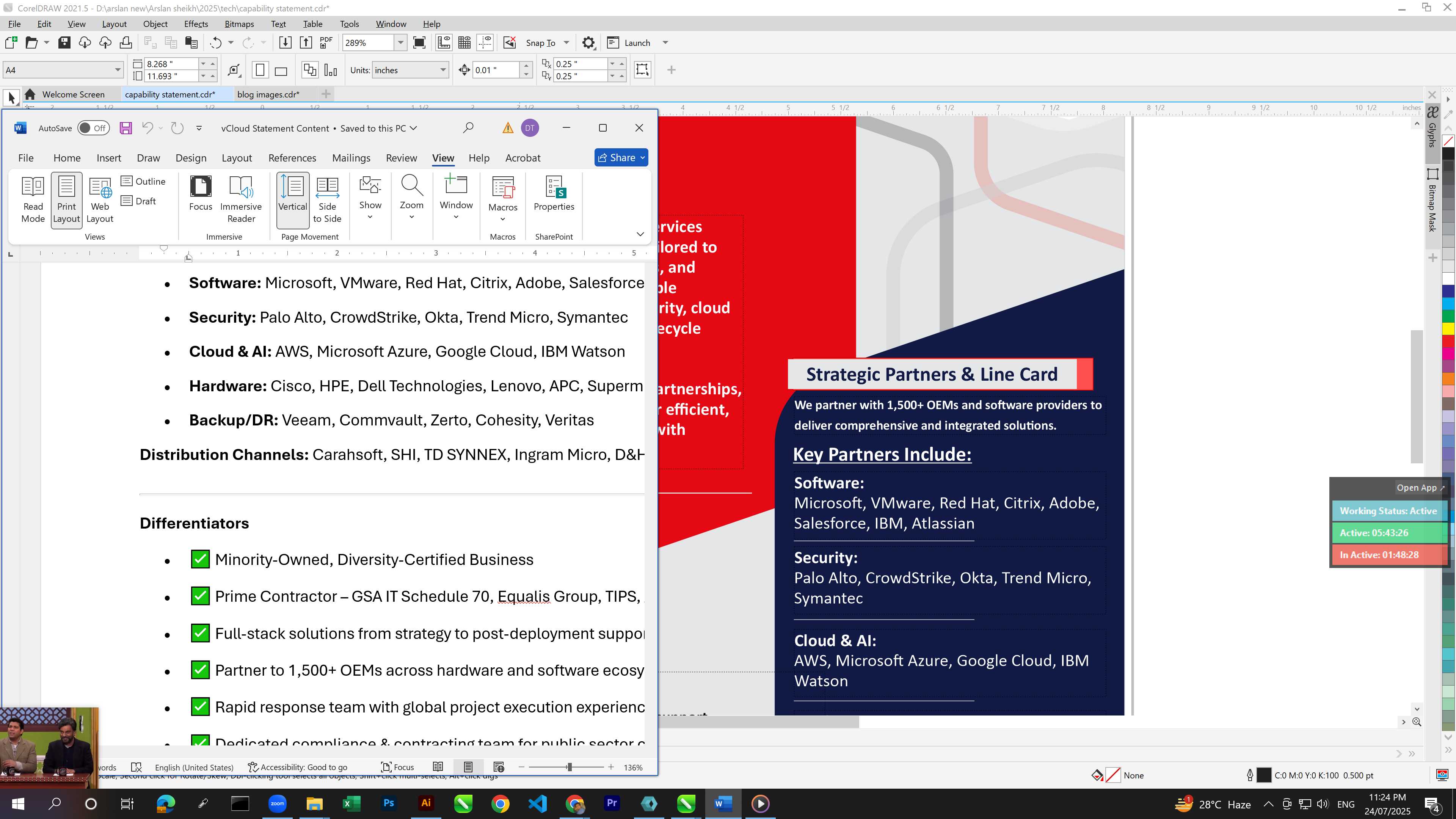Switch to Read Mode view in Word
The image size is (1456, 819).
point(33,199)
